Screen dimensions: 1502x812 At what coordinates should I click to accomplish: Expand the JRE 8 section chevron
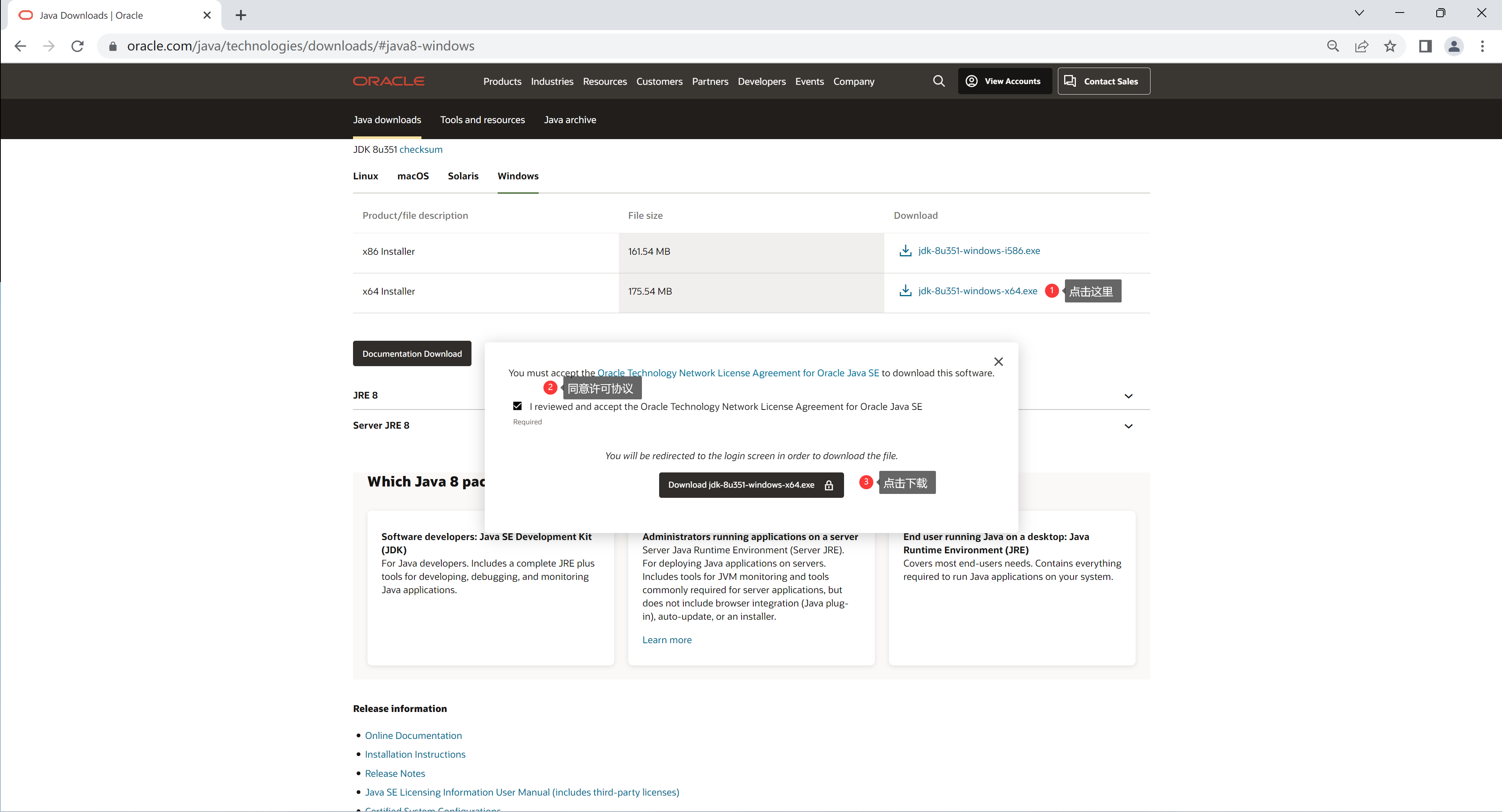pyautogui.click(x=1128, y=396)
